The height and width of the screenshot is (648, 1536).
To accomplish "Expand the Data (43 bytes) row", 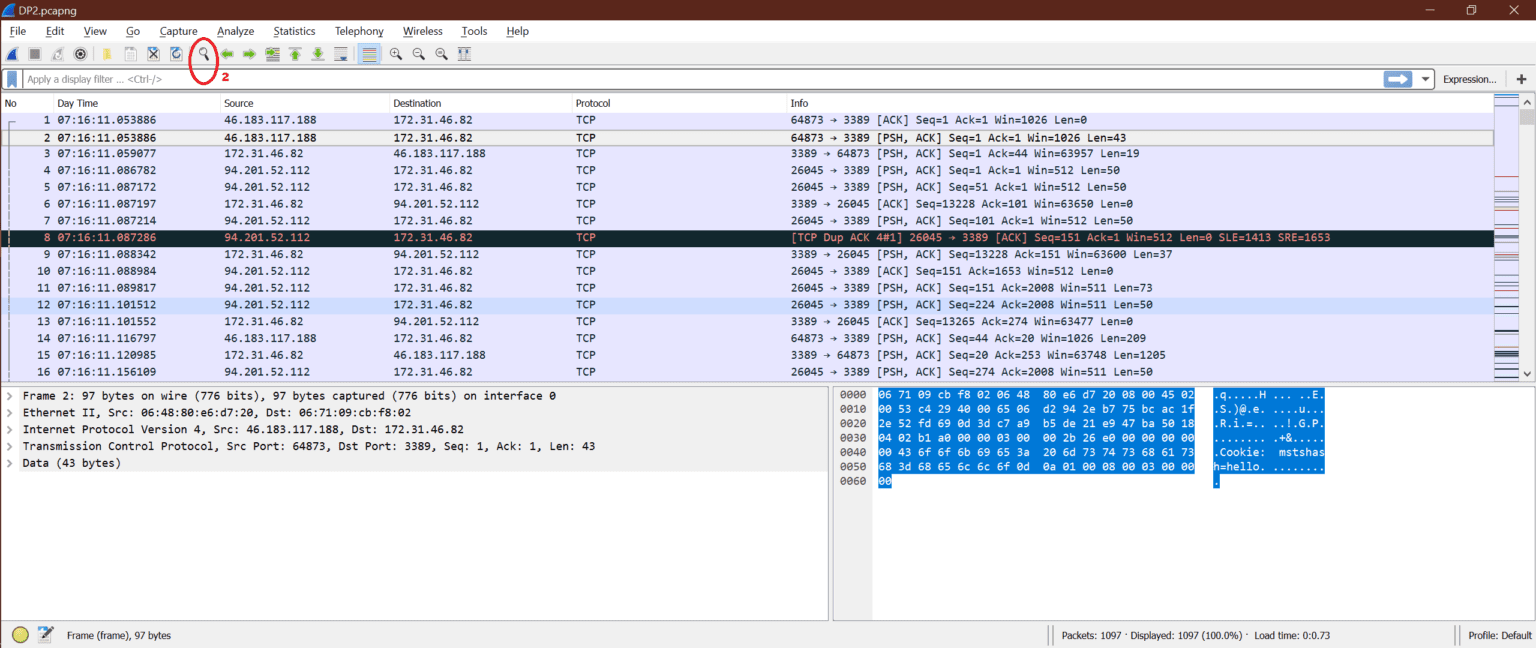I will point(9,464).
